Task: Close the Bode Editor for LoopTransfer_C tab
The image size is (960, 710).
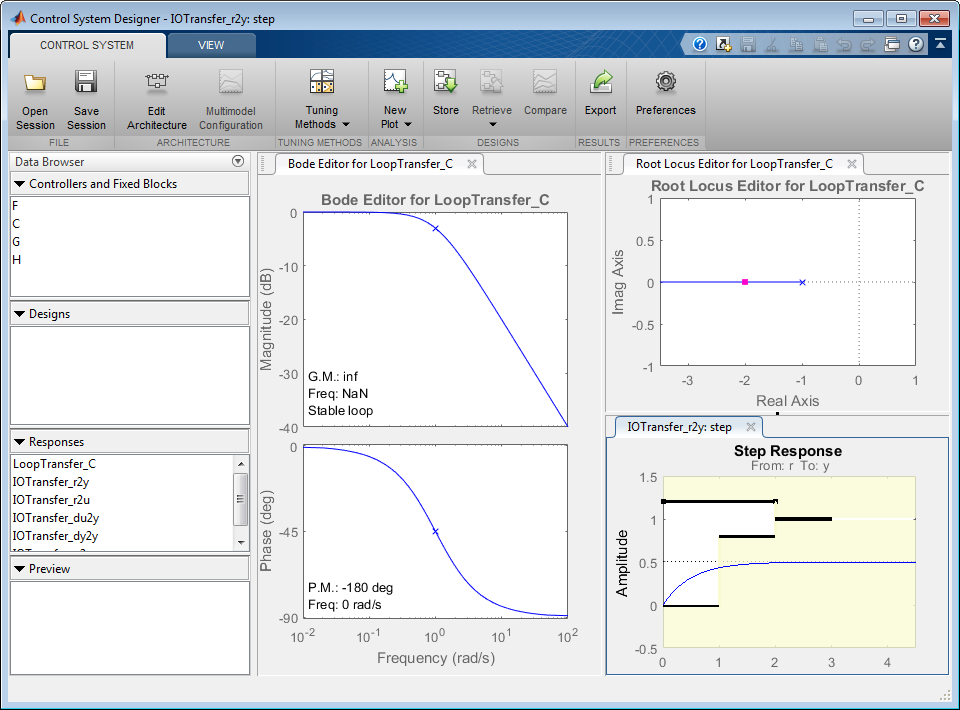Action: click(472, 164)
